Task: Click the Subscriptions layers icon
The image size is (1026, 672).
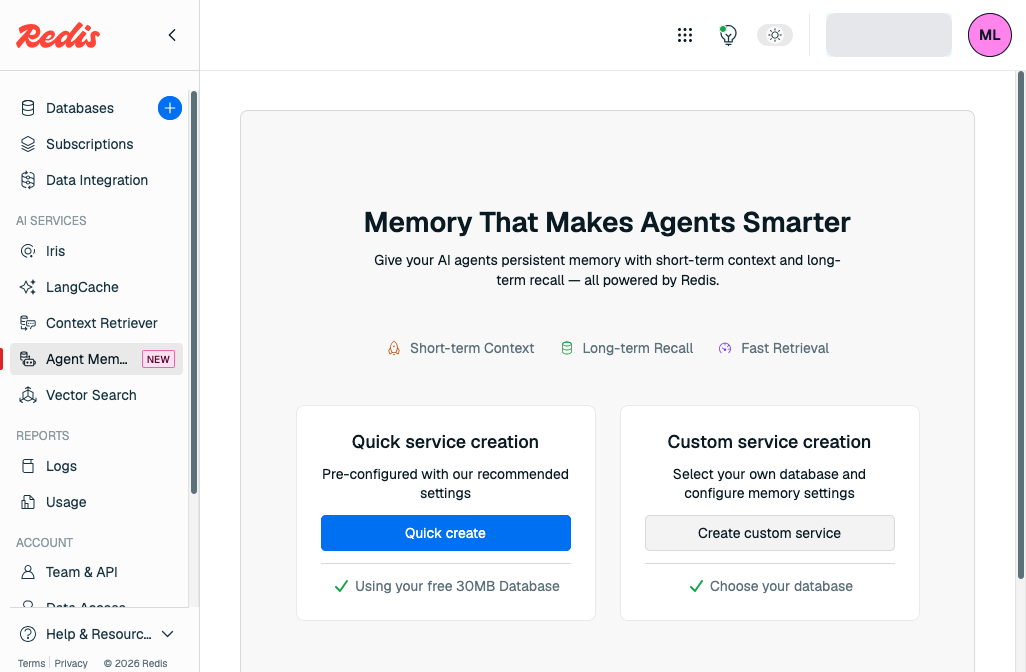Action: click(x=27, y=144)
